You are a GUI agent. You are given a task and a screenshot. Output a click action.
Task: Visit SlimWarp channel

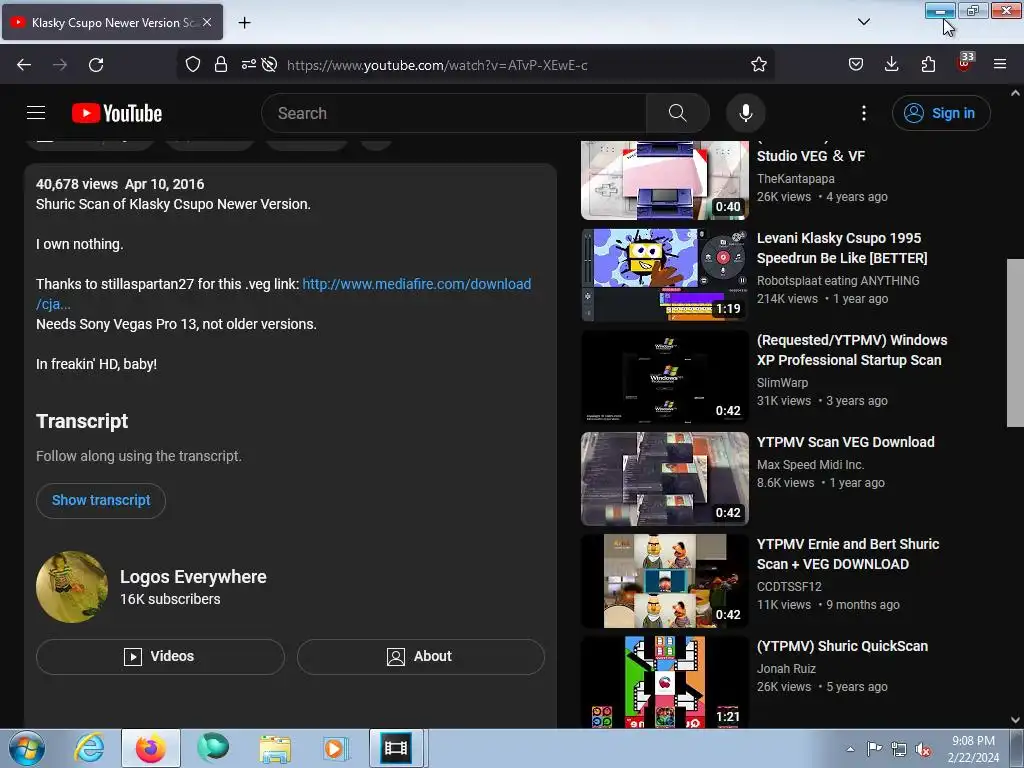(x=782, y=383)
